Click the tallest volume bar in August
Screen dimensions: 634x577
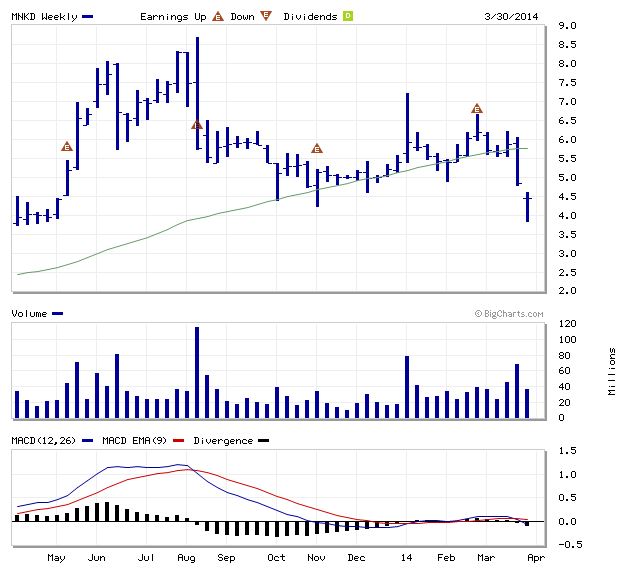coord(197,372)
